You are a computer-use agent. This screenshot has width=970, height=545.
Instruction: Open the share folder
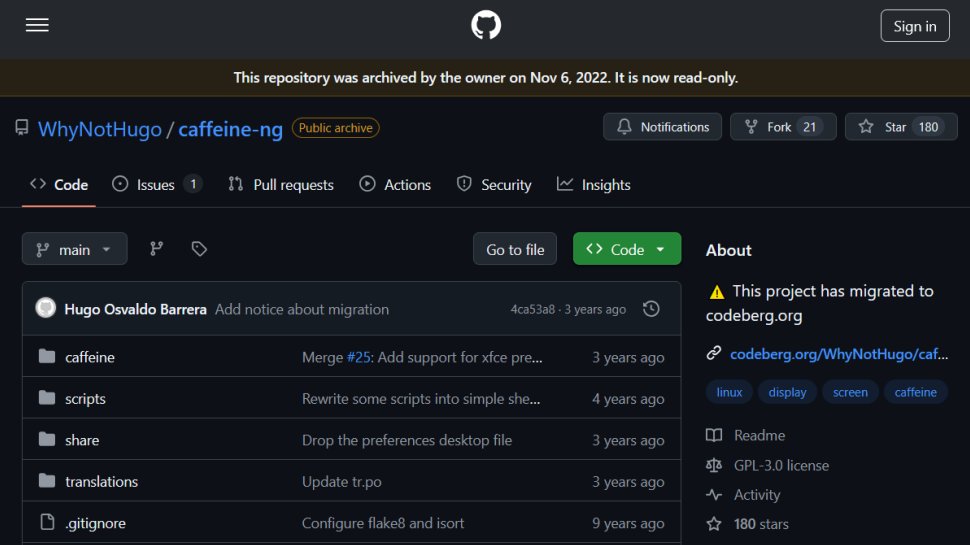tap(82, 440)
